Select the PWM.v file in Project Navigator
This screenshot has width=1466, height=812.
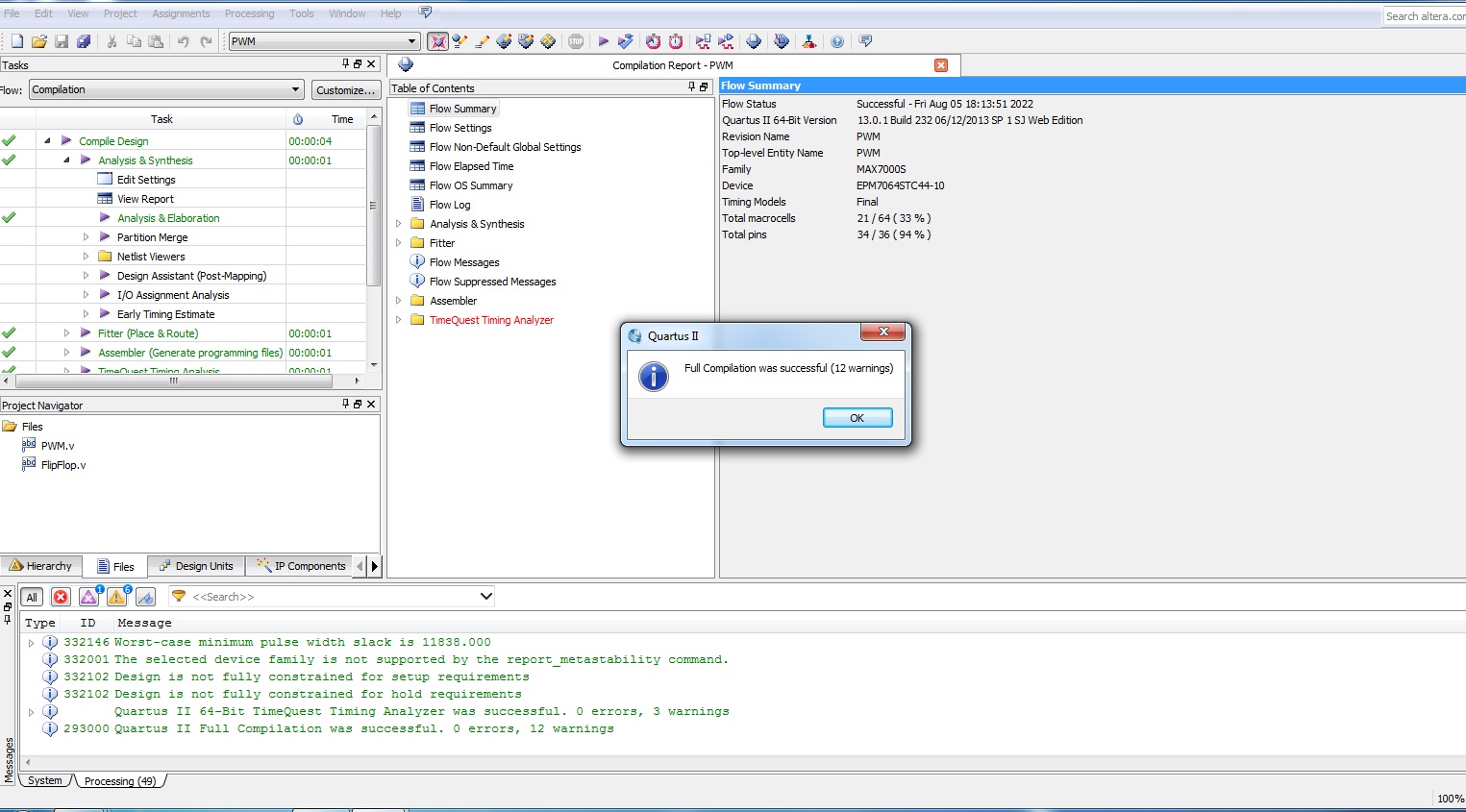(57, 446)
